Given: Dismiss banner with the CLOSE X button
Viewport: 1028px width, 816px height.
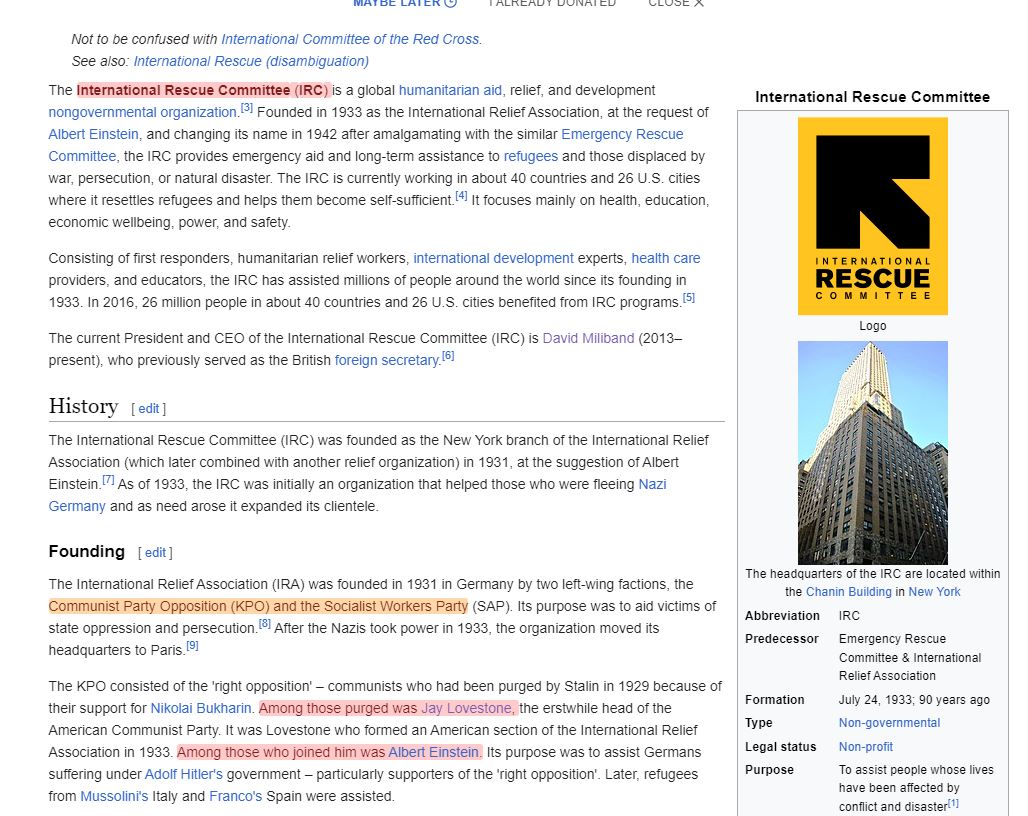Looking at the screenshot, I should tap(675, 3).
